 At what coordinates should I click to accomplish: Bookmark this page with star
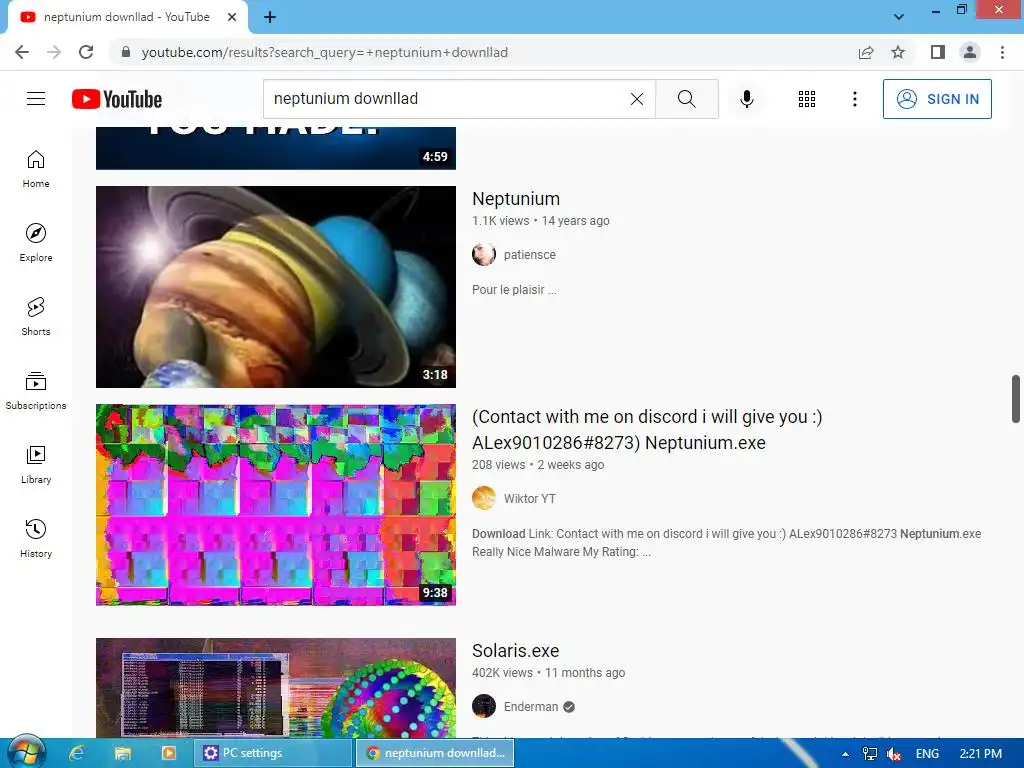pos(898,52)
